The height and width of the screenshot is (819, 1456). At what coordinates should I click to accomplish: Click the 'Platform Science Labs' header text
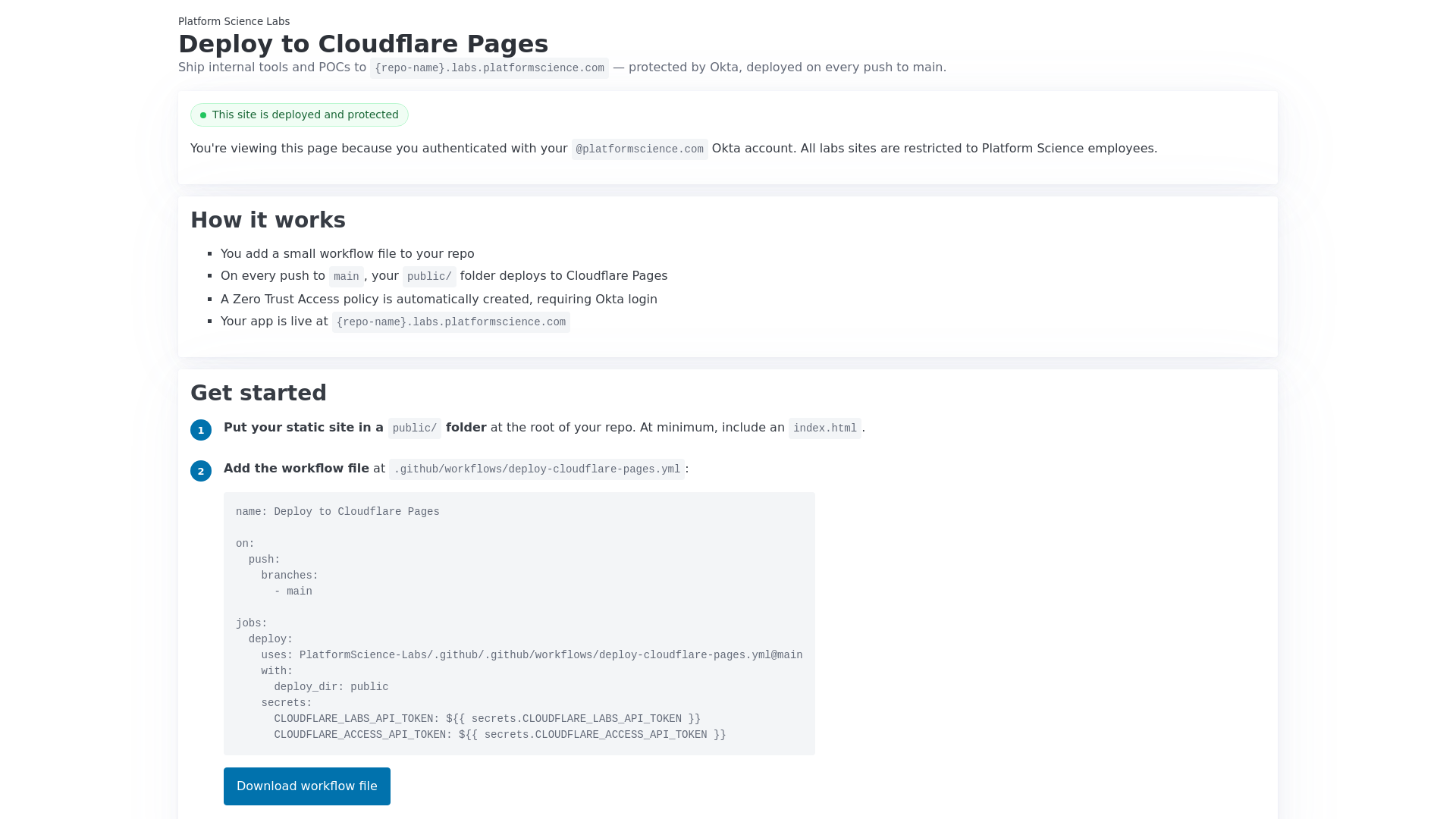tap(234, 21)
